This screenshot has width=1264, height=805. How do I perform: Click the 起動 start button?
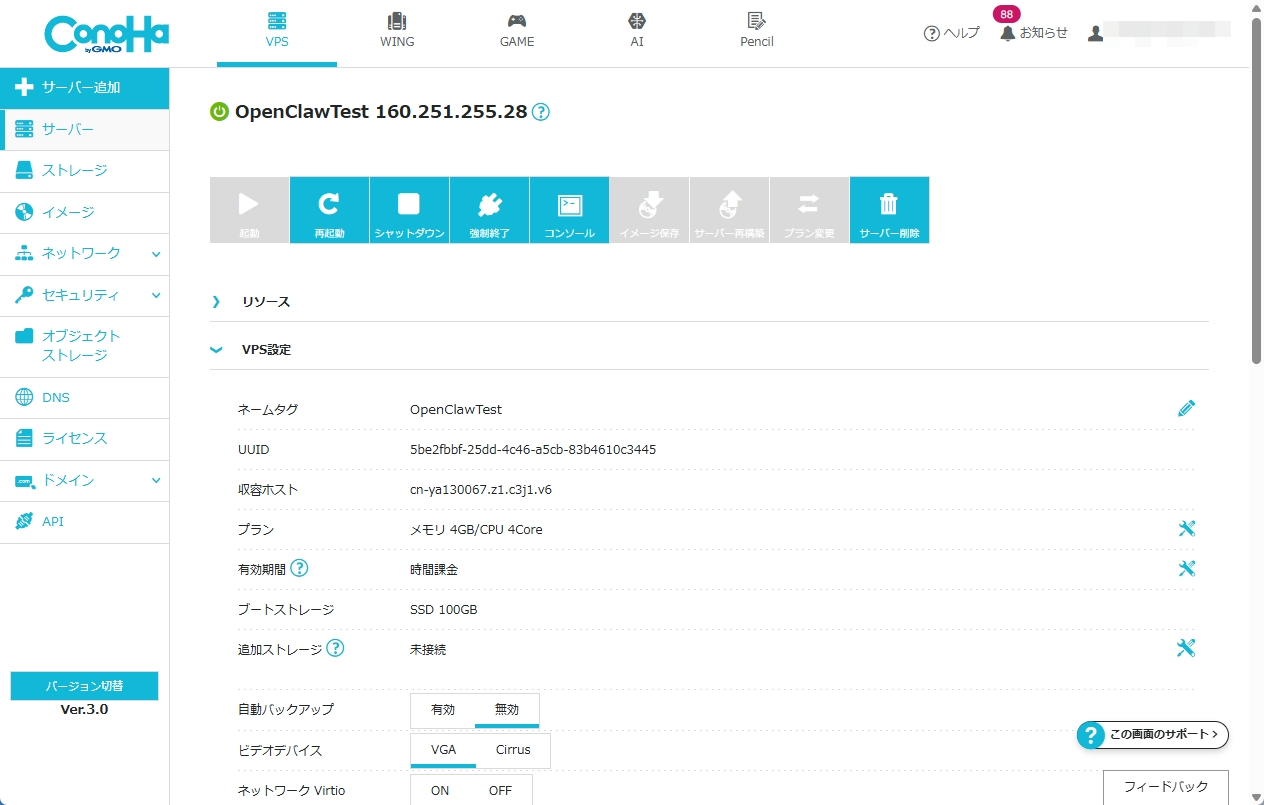coord(249,210)
